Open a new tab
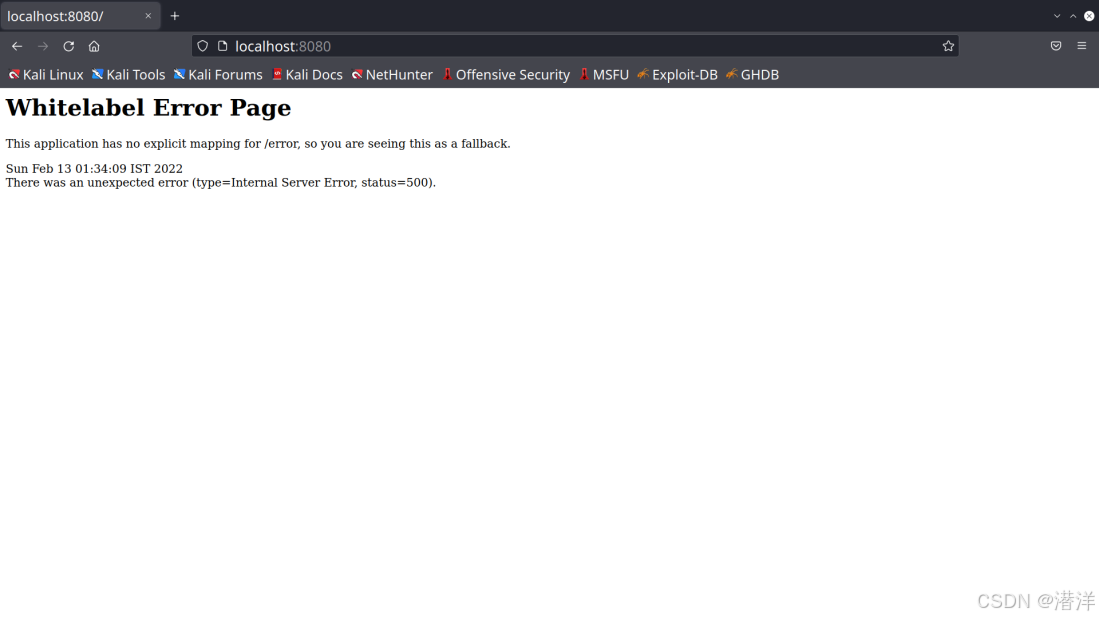1099x618 pixels. 175,16
